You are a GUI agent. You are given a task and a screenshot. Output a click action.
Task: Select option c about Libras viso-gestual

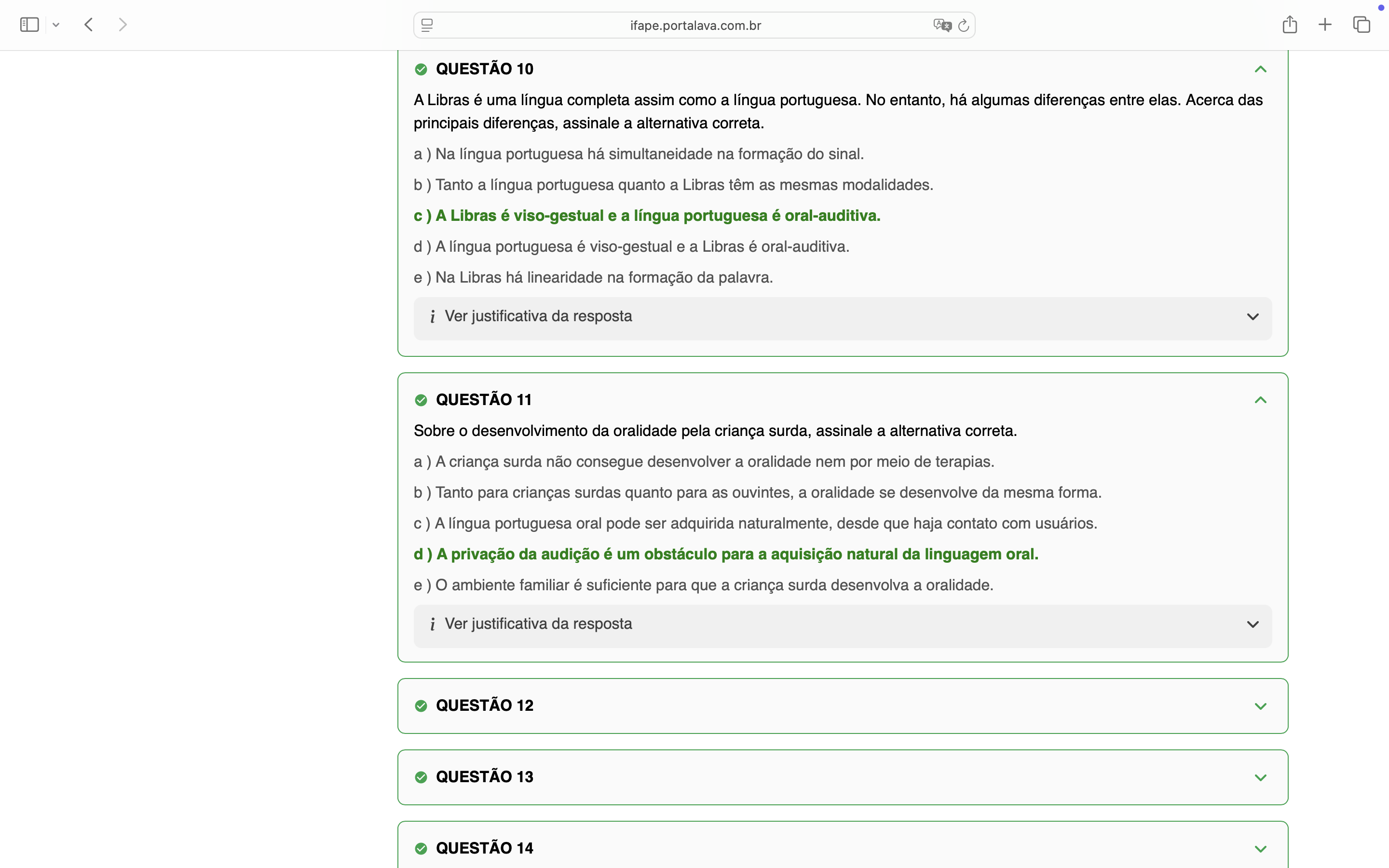pyautogui.click(x=647, y=216)
